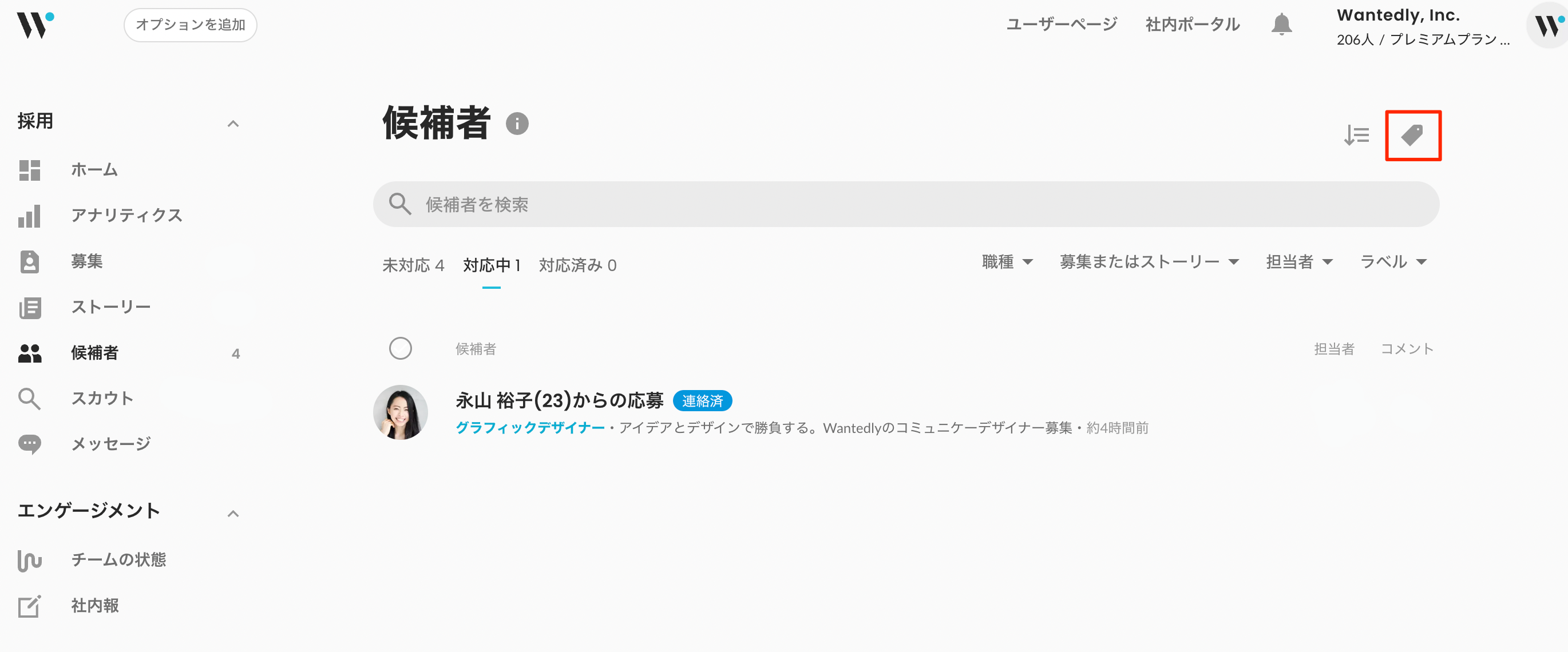Image resolution: width=1568 pixels, height=652 pixels.
Task: Open メッセージ in the sidebar
Action: click(110, 444)
